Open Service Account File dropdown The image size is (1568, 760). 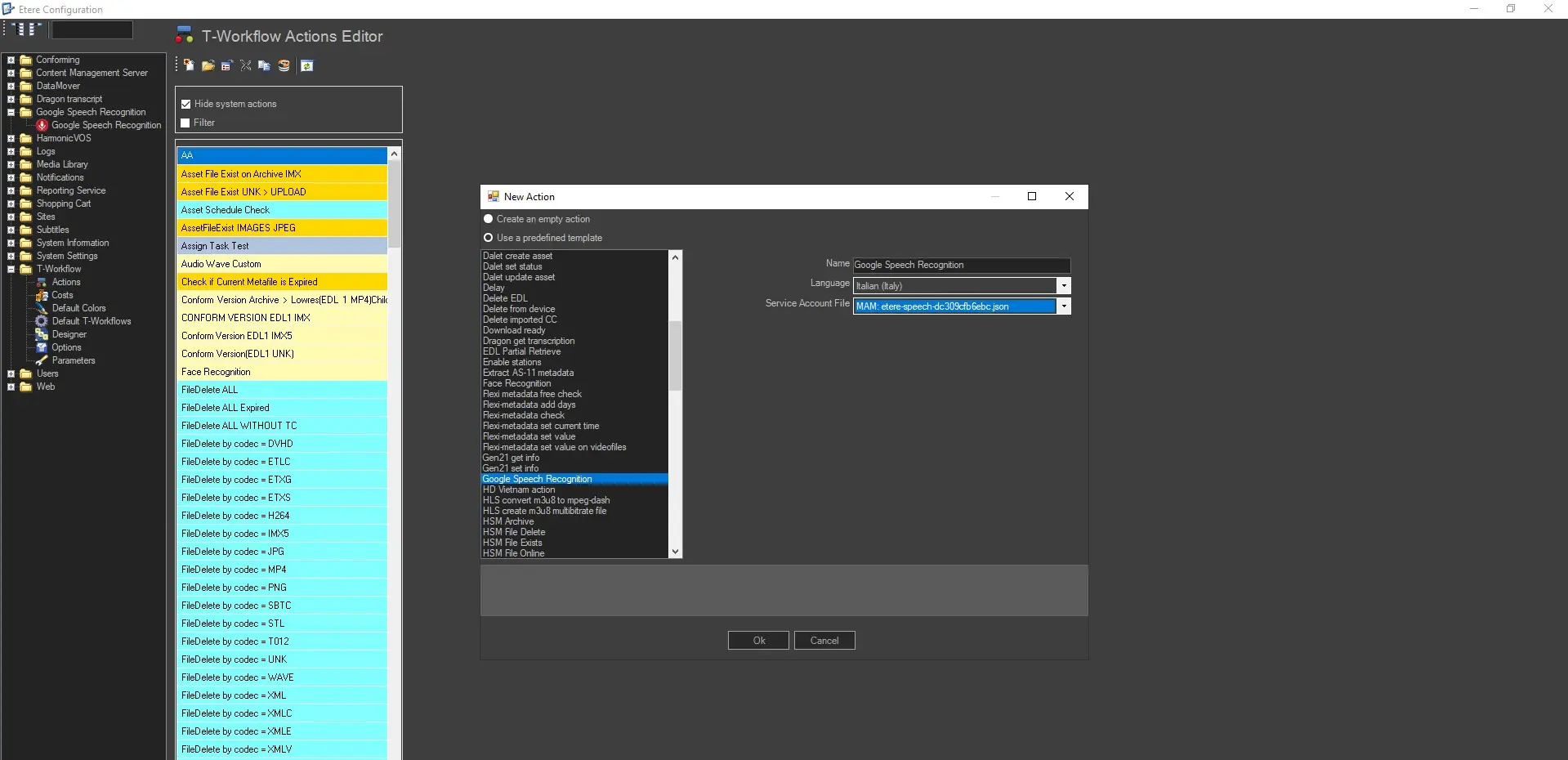point(1063,306)
